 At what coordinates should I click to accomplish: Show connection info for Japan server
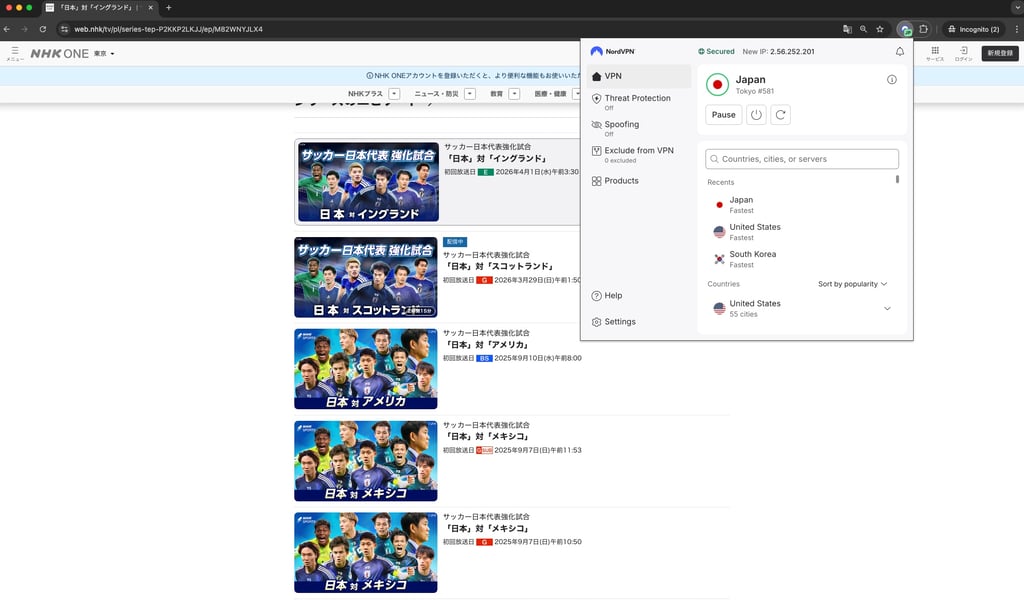point(891,80)
